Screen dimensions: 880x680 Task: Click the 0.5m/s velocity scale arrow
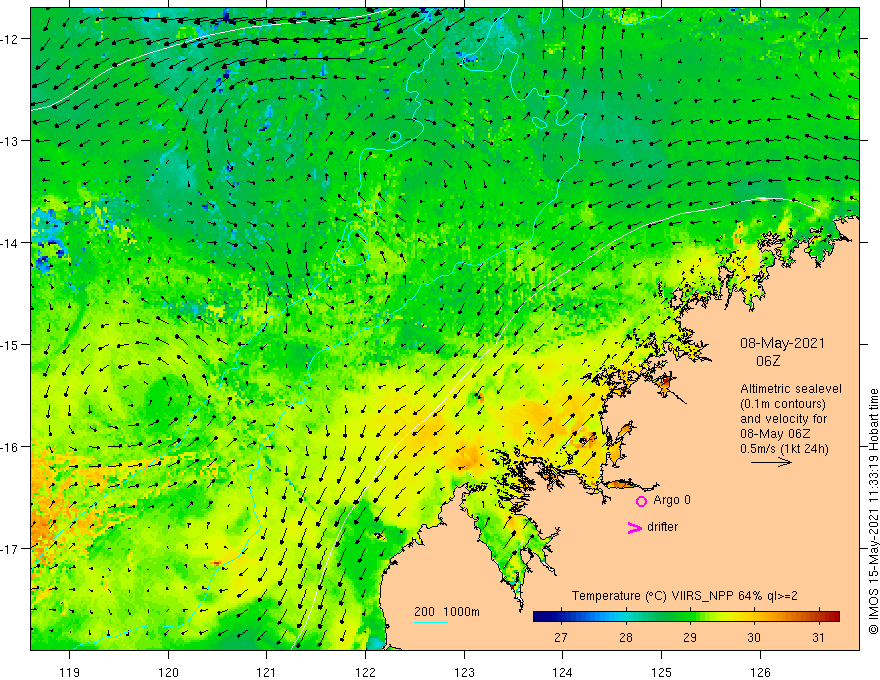pos(771,462)
